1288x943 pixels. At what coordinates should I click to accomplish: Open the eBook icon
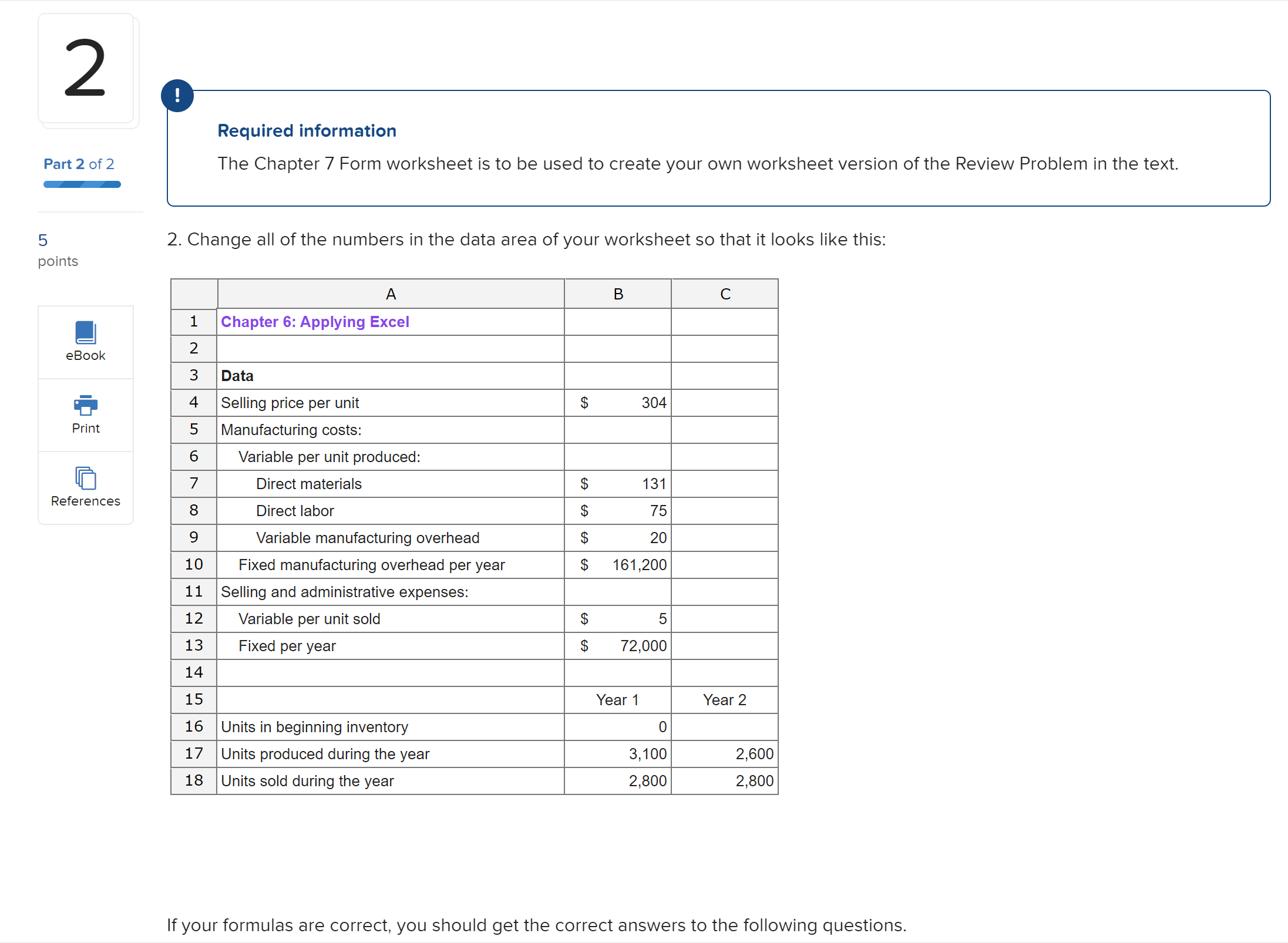[x=86, y=332]
